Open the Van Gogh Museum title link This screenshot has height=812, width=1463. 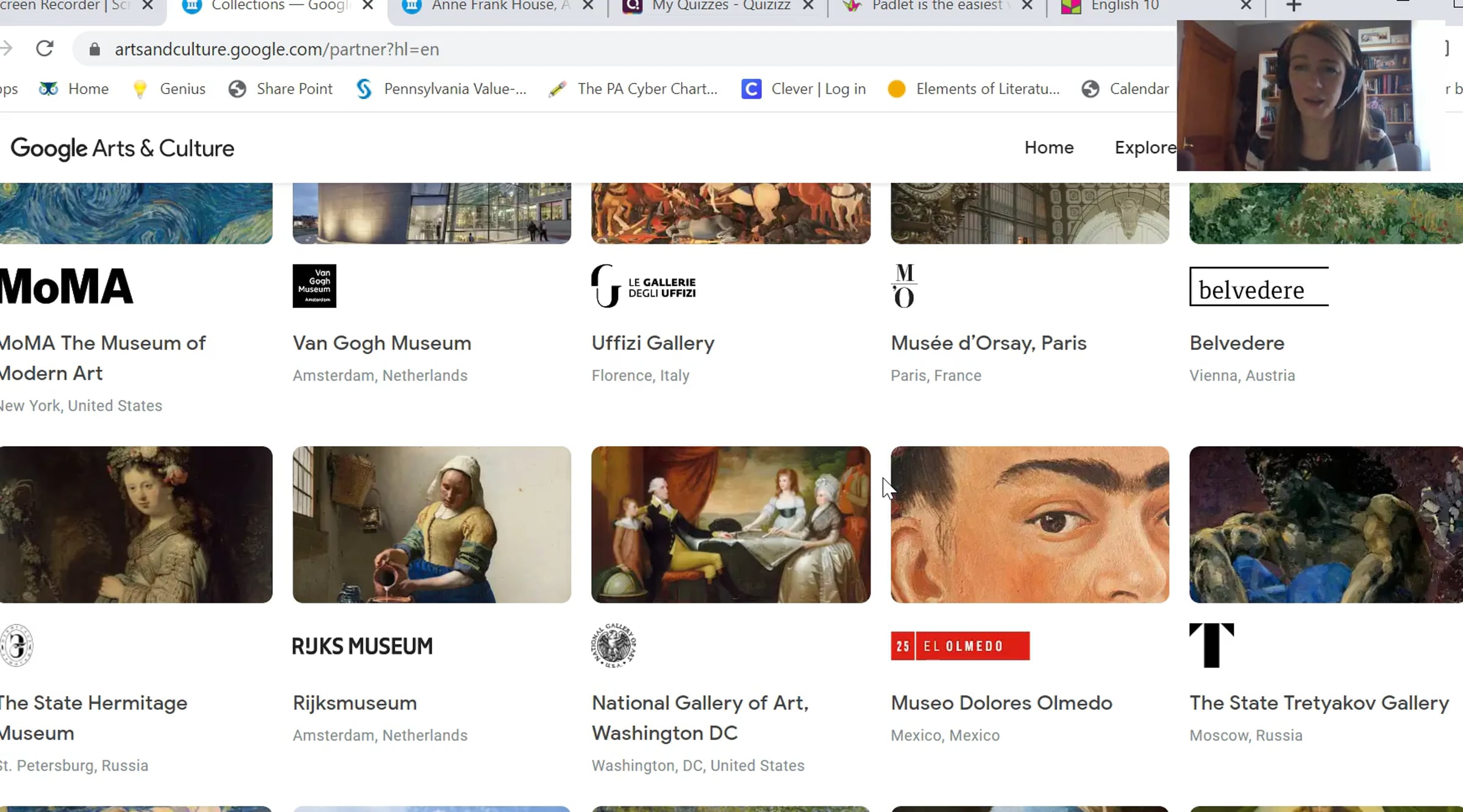click(382, 343)
